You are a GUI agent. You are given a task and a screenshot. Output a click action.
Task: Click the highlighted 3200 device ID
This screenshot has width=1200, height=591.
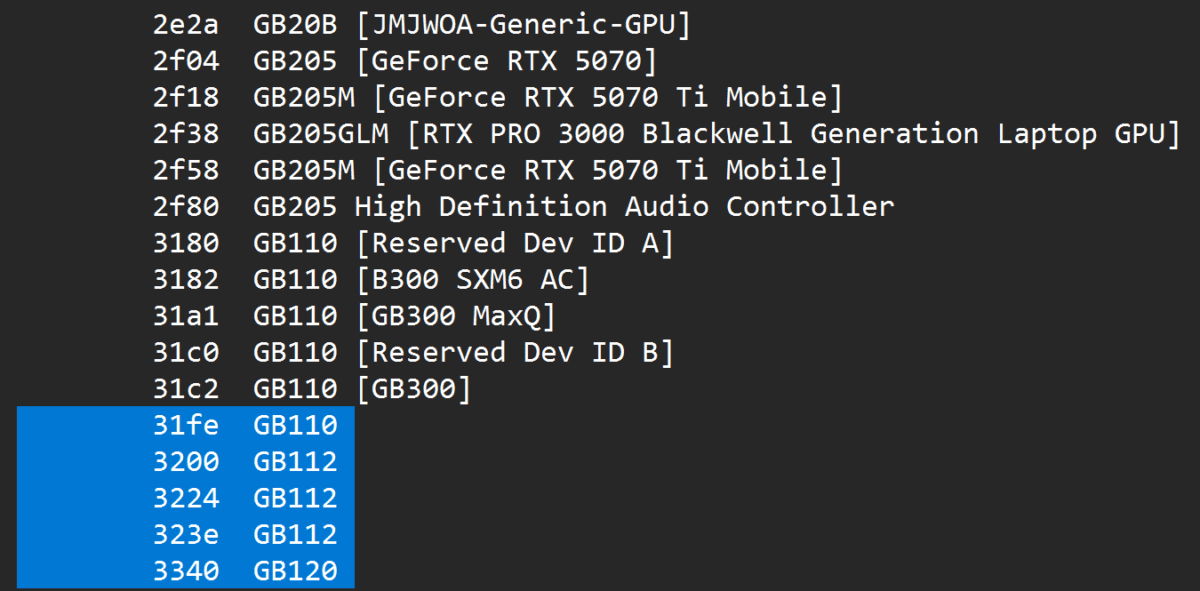186,461
